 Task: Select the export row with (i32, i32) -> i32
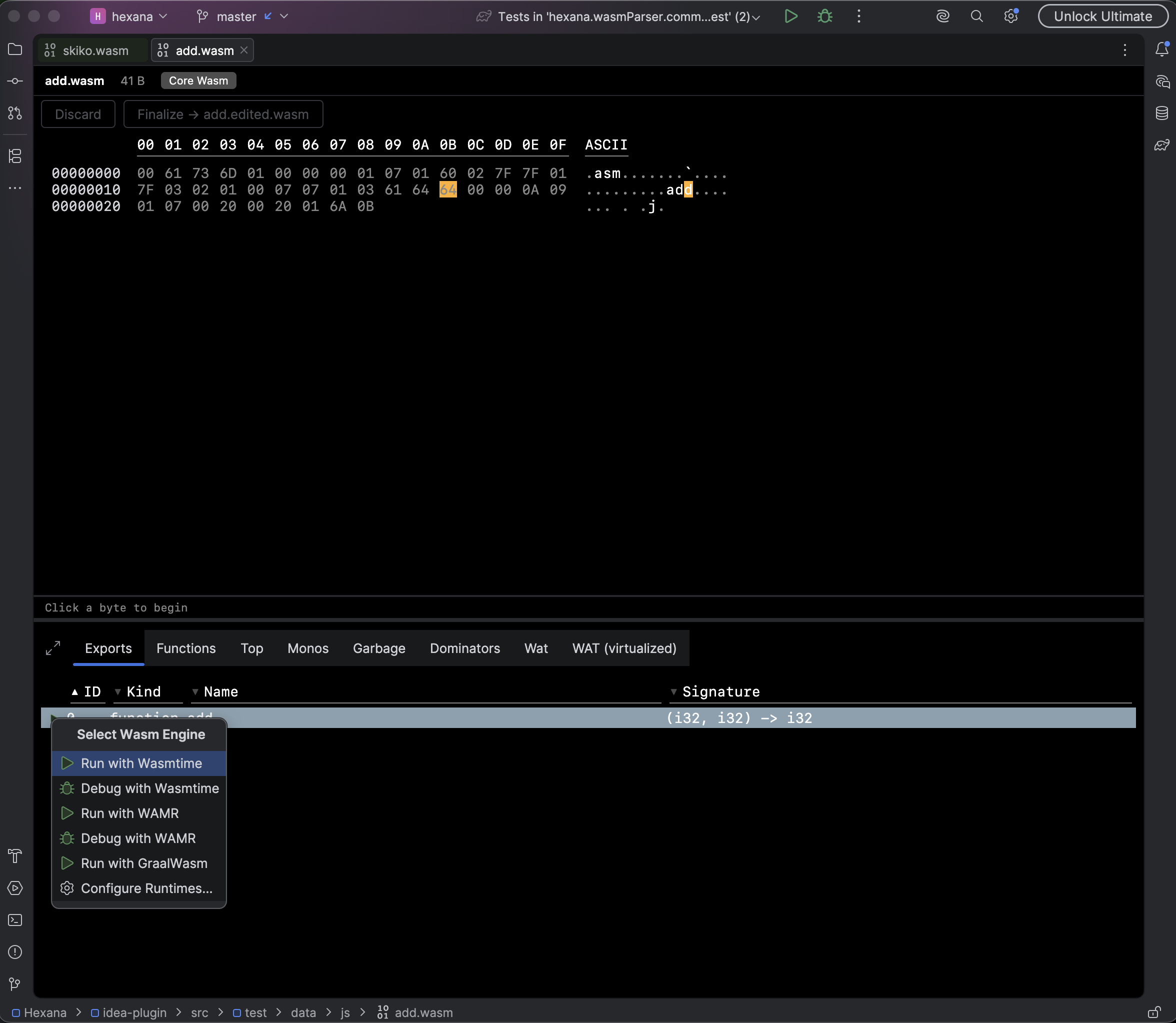pyautogui.click(x=588, y=717)
